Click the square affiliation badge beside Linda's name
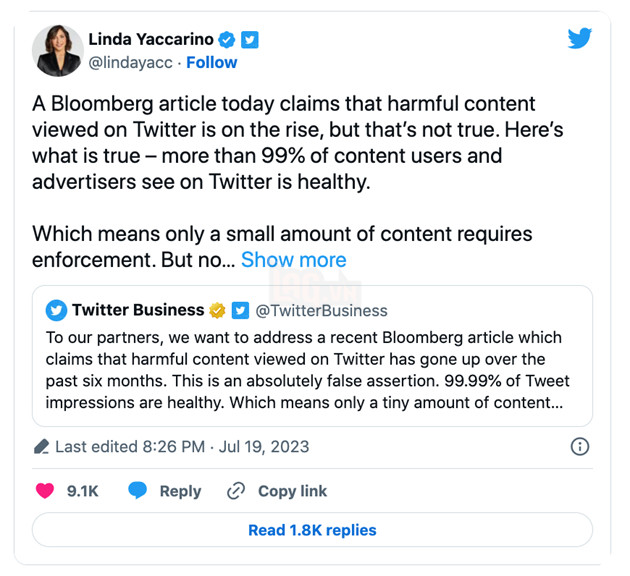This screenshot has width=630, height=576. coord(250,40)
